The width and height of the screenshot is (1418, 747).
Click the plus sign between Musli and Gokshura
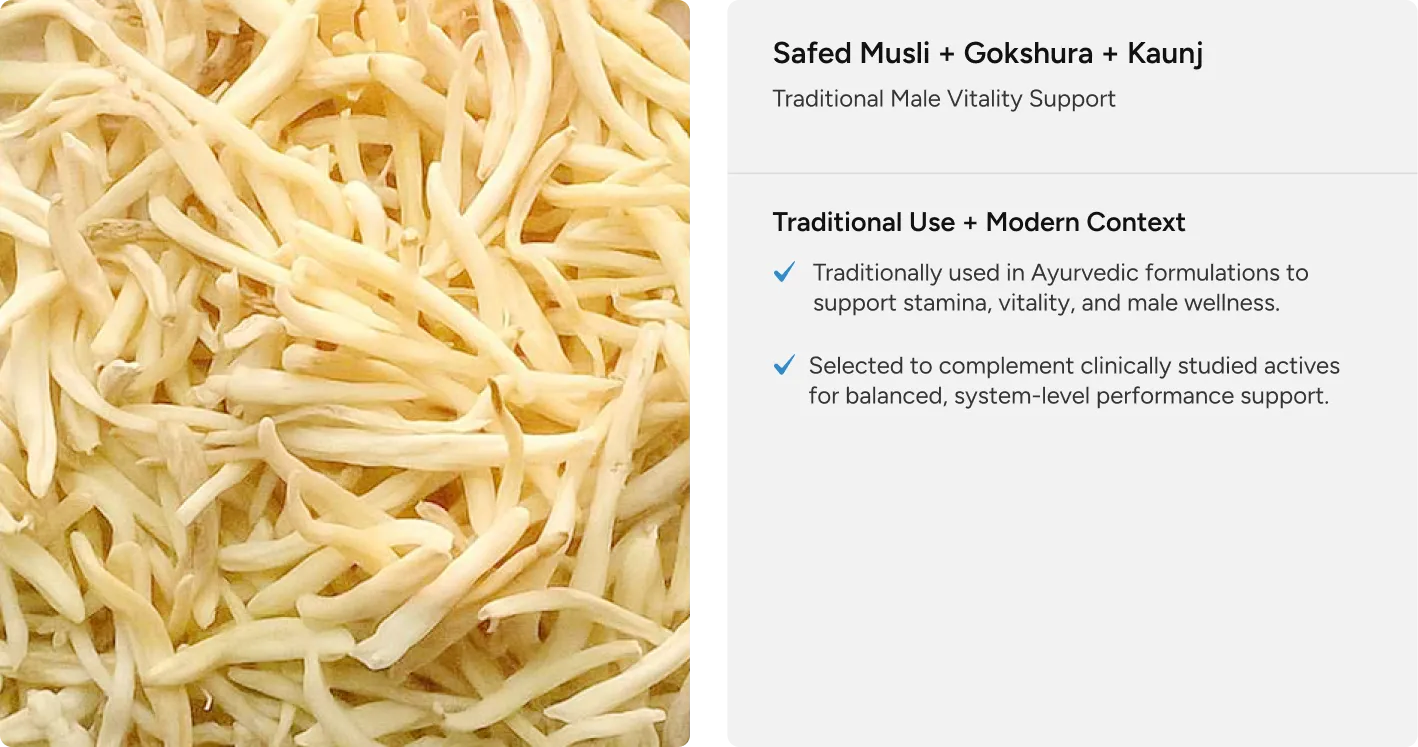coord(947,55)
